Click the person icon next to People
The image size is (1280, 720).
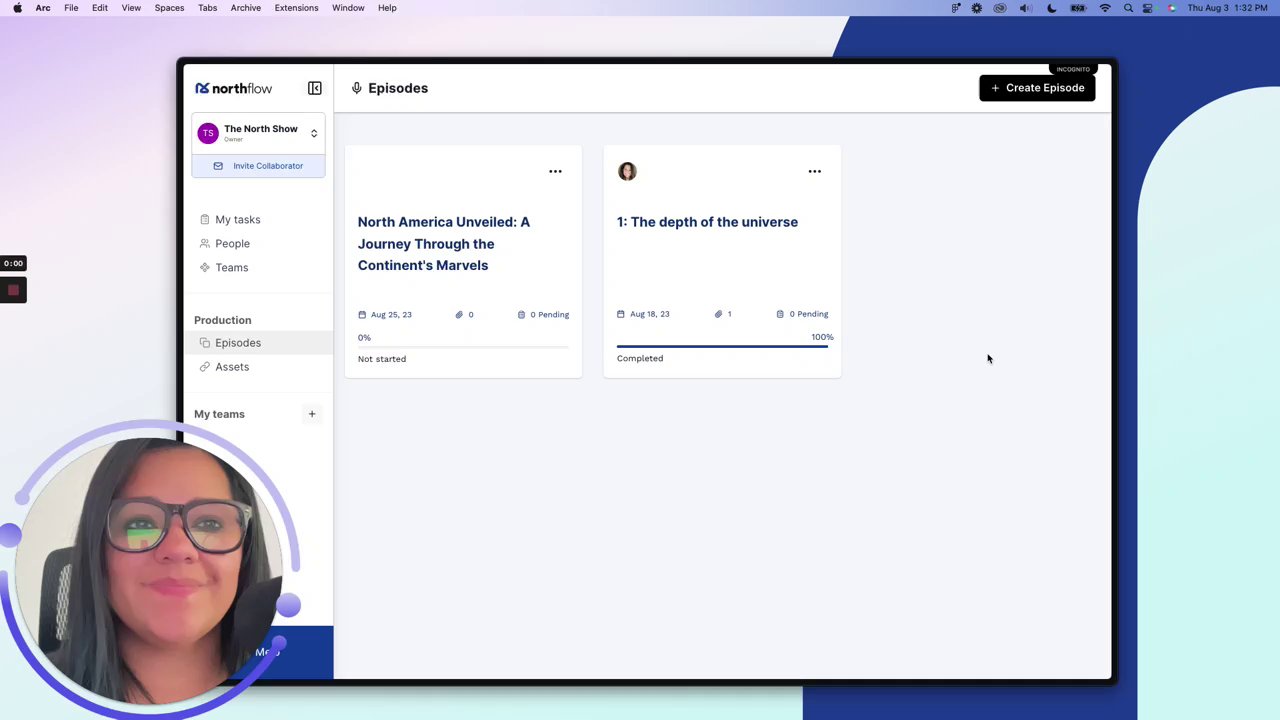204,243
